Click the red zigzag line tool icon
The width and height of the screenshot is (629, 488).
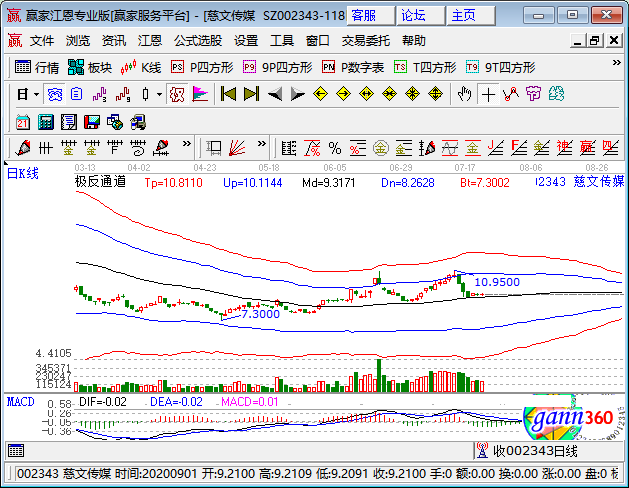coord(511,94)
